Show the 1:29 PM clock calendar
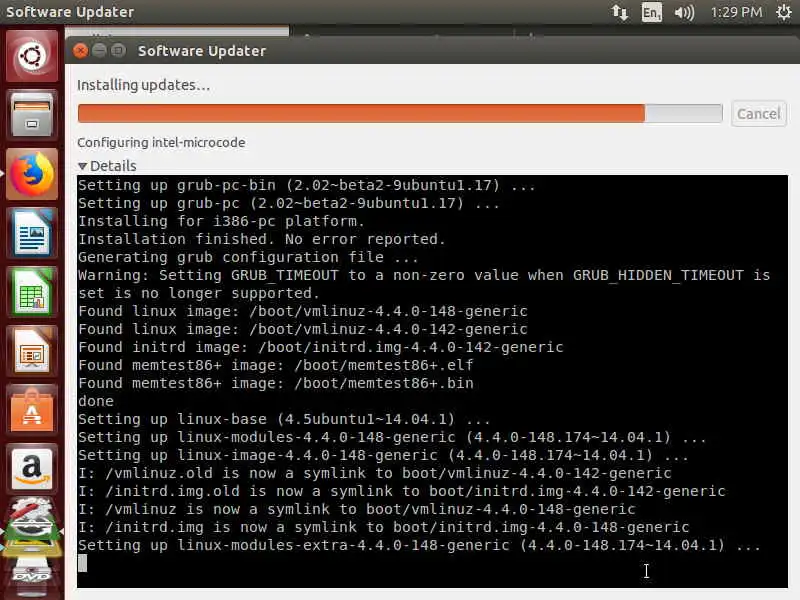Image resolution: width=800 pixels, height=600 pixels. point(736,12)
